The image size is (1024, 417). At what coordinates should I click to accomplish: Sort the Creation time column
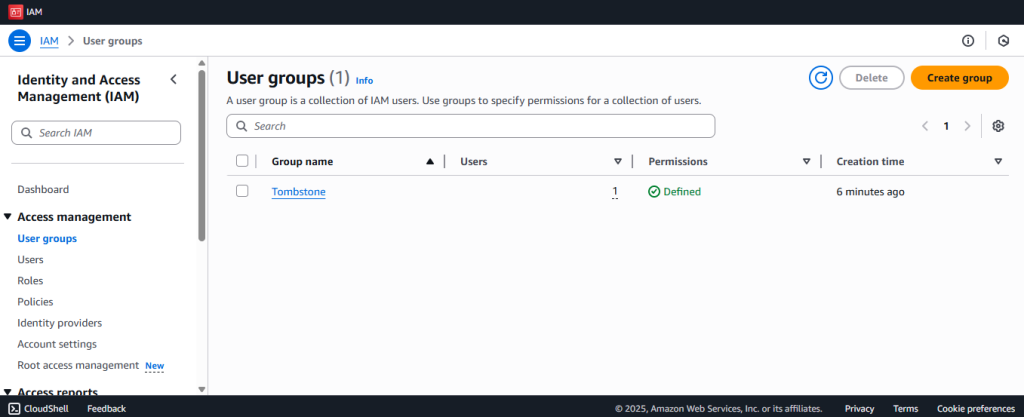coord(998,161)
